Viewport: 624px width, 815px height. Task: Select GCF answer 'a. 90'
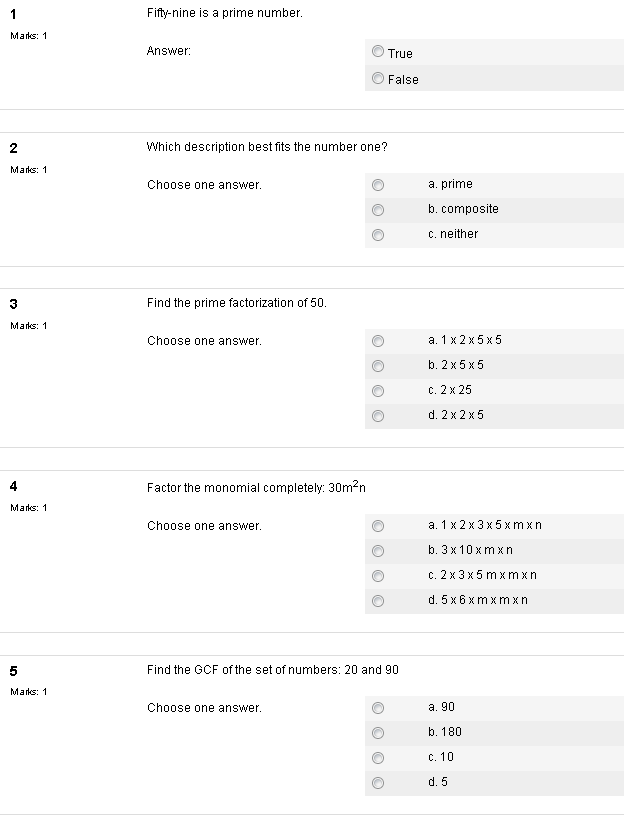(378, 706)
